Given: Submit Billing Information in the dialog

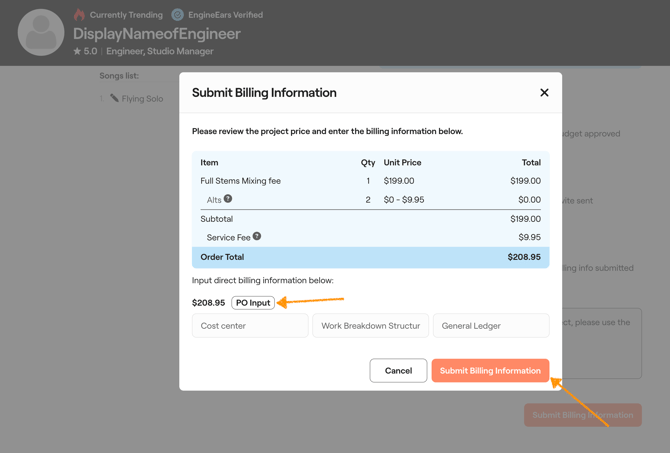Looking at the screenshot, I should 490,371.
